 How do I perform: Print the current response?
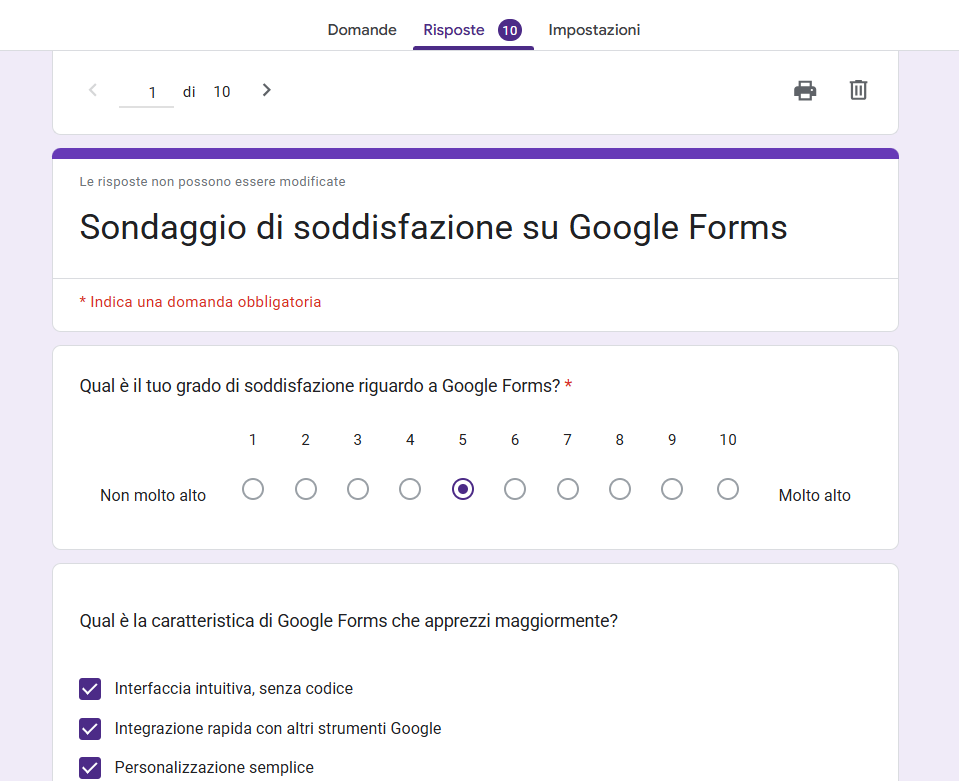point(805,90)
